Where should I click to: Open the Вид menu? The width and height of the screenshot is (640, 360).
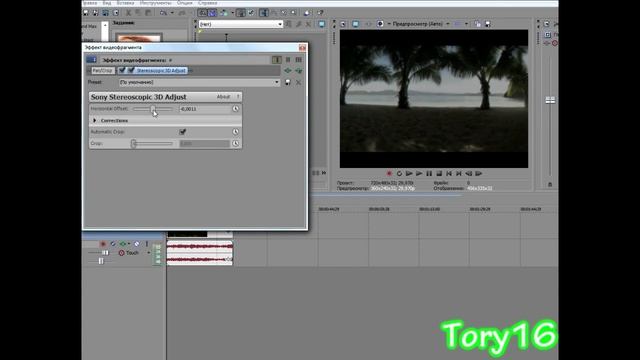[x=107, y=3]
